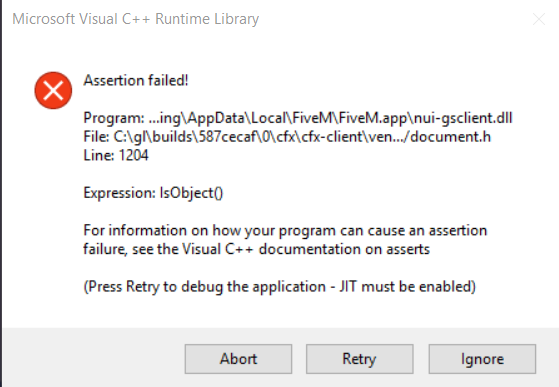Click the 'JIT must be enabled' note
The height and width of the screenshot is (387, 559).
click(x=407, y=287)
